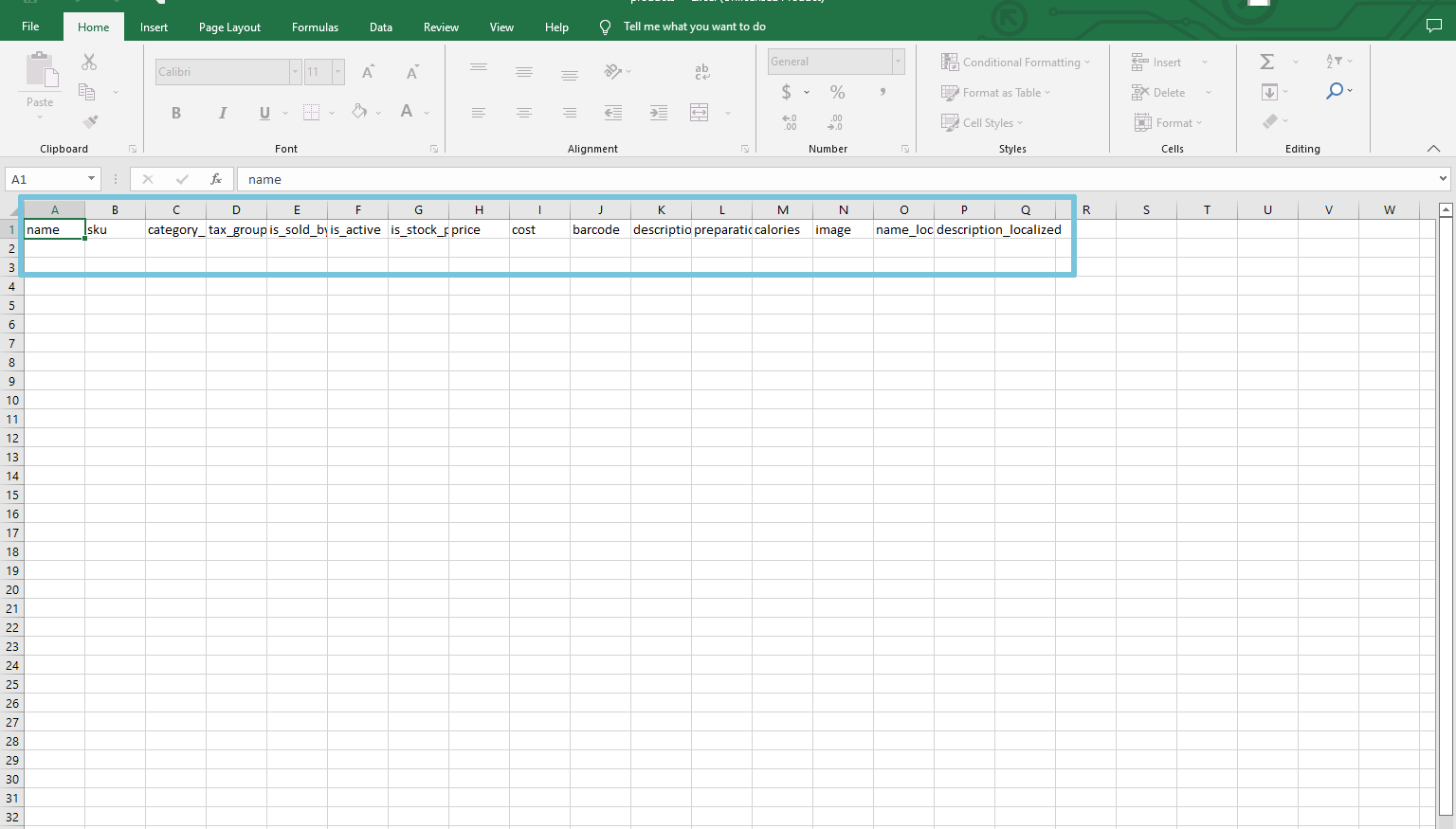Image resolution: width=1456 pixels, height=829 pixels.
Task: Open Cell Styles gallery
Action: pos(982,123)
